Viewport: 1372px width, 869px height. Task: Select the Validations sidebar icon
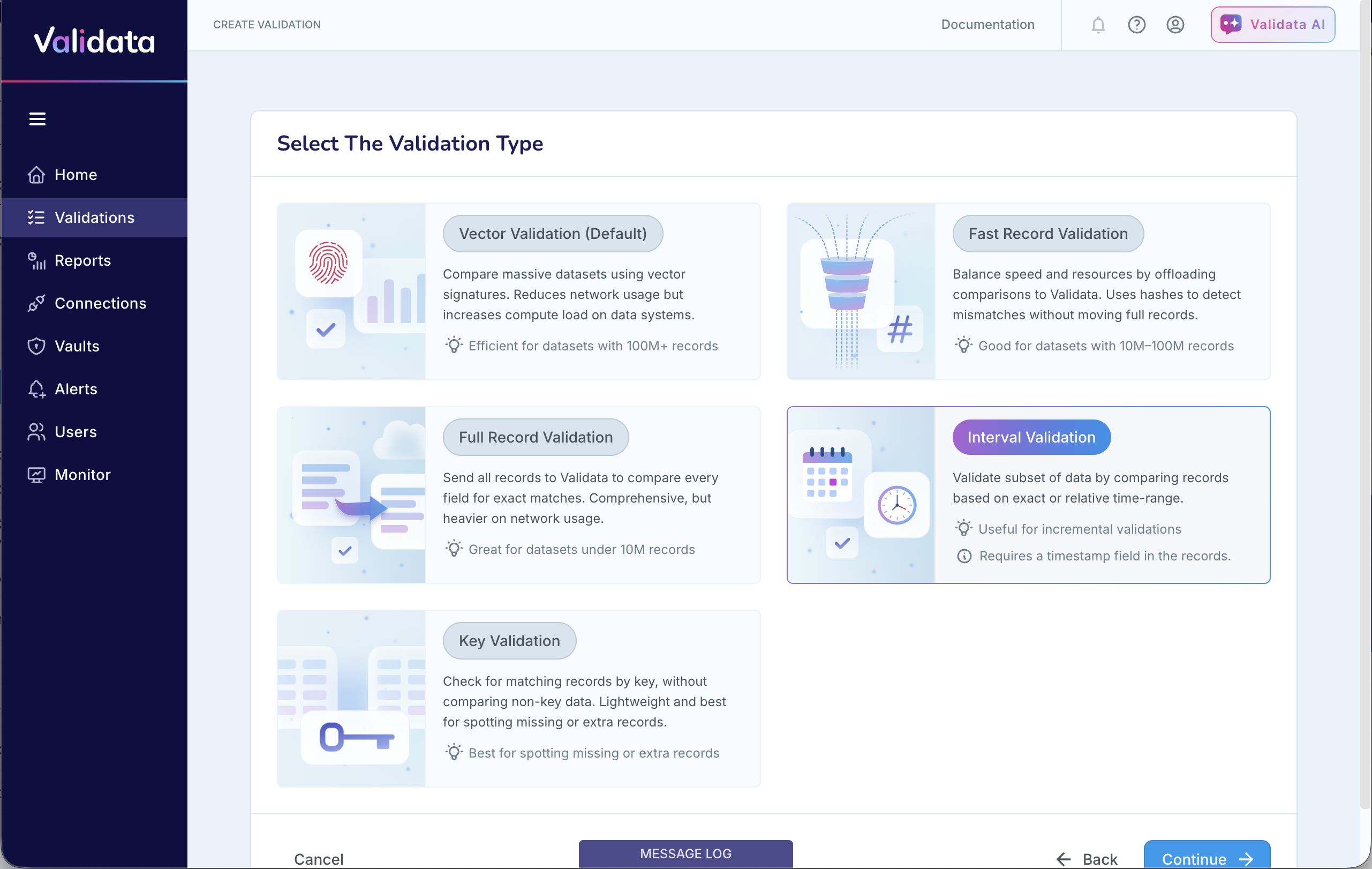coord(37,217)
